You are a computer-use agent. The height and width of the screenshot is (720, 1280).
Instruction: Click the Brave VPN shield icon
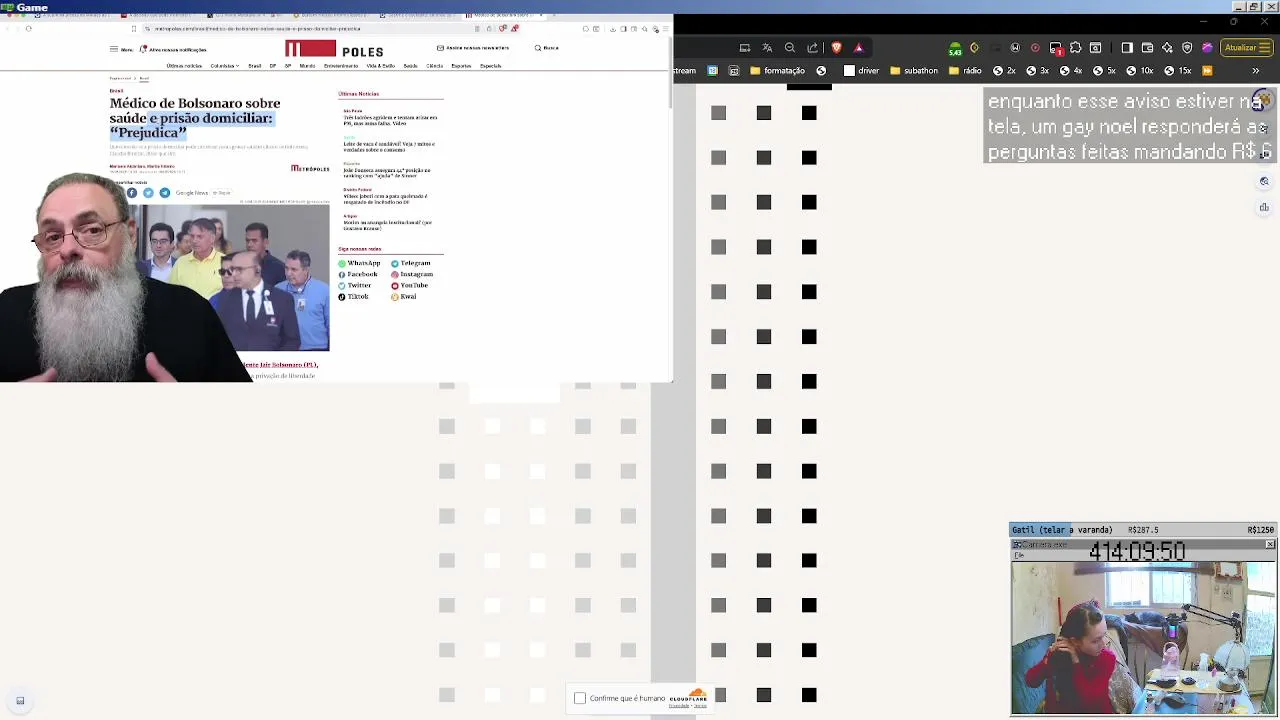tap(1187, 48)
